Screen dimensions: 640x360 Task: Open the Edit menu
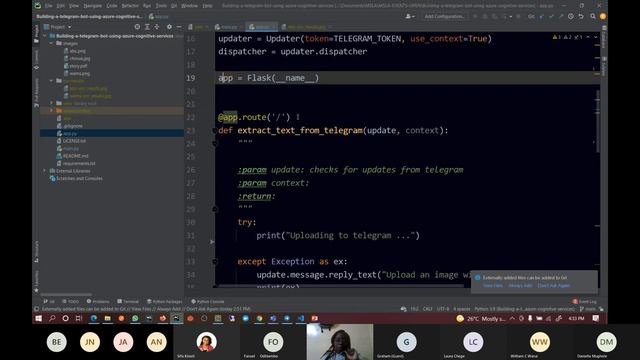(60, 6)
